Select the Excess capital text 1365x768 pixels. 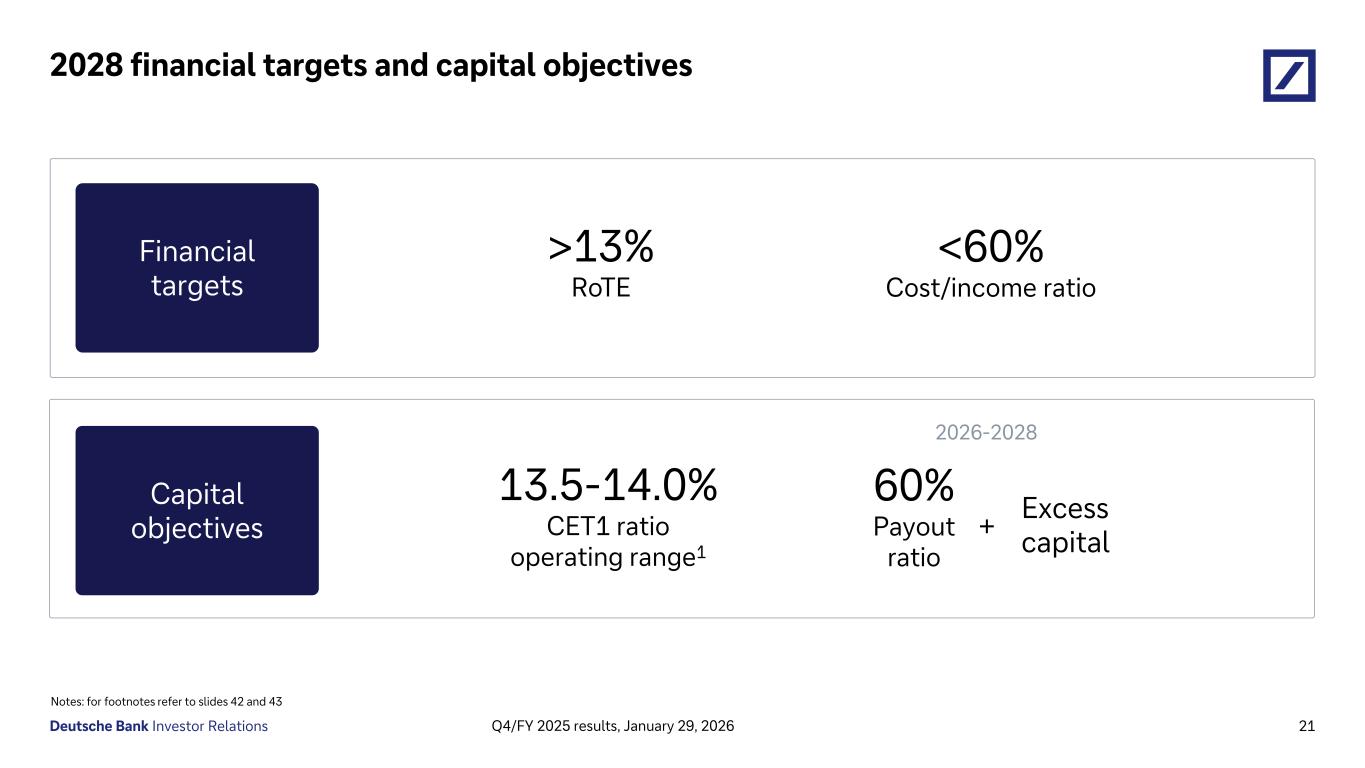1065,525
